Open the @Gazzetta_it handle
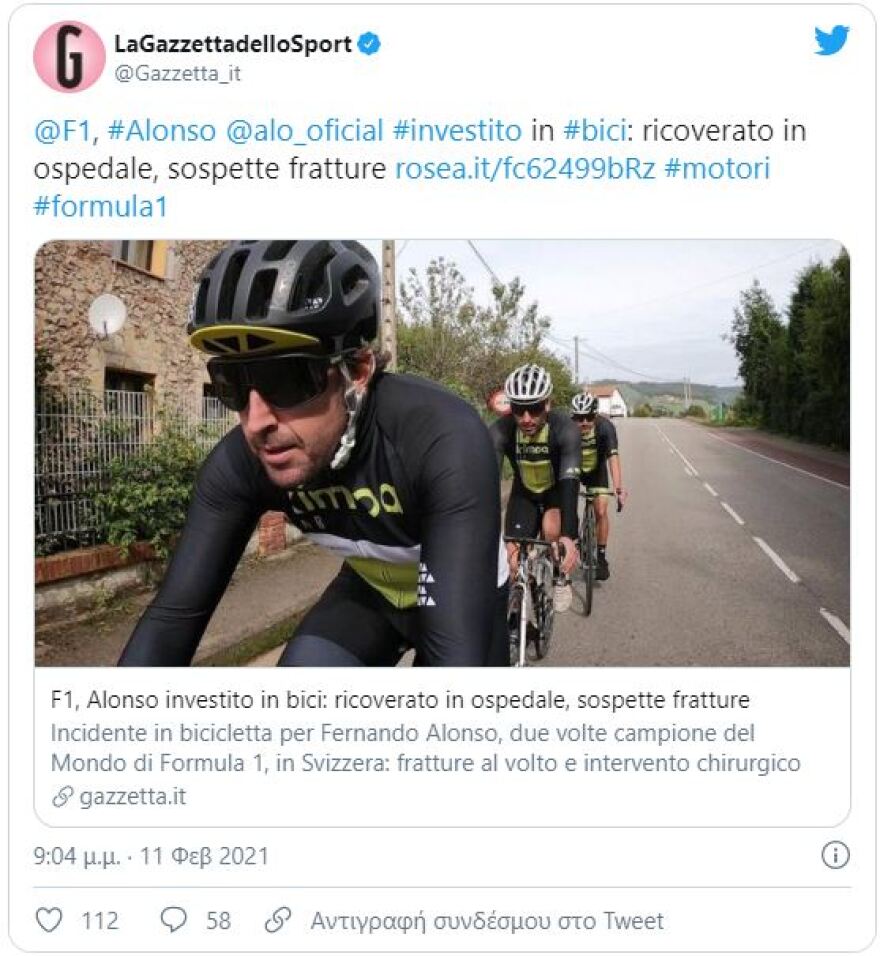 (x=177, y=73)
